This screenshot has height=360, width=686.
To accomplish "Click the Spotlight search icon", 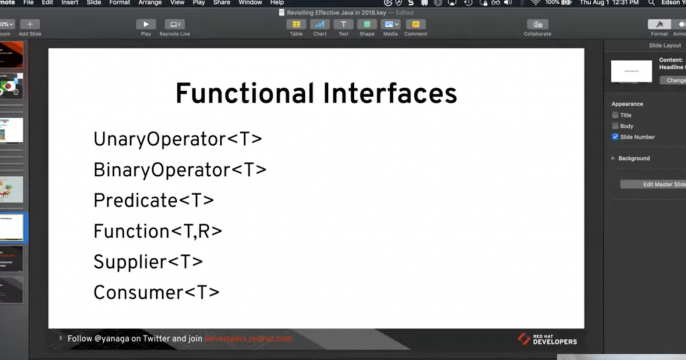I will coord(651,3).
